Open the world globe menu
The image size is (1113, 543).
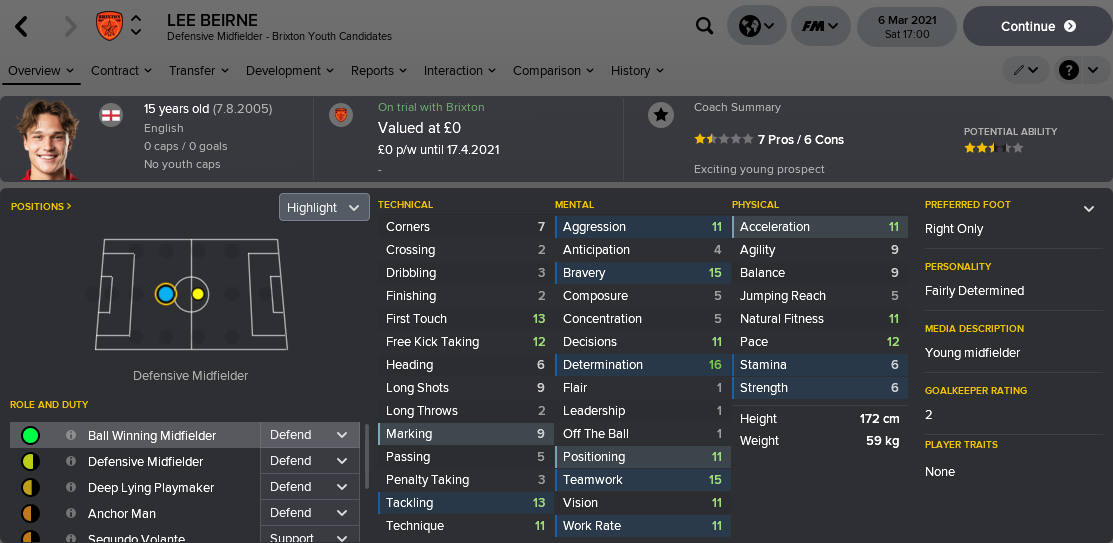click(x=755, y=27)
